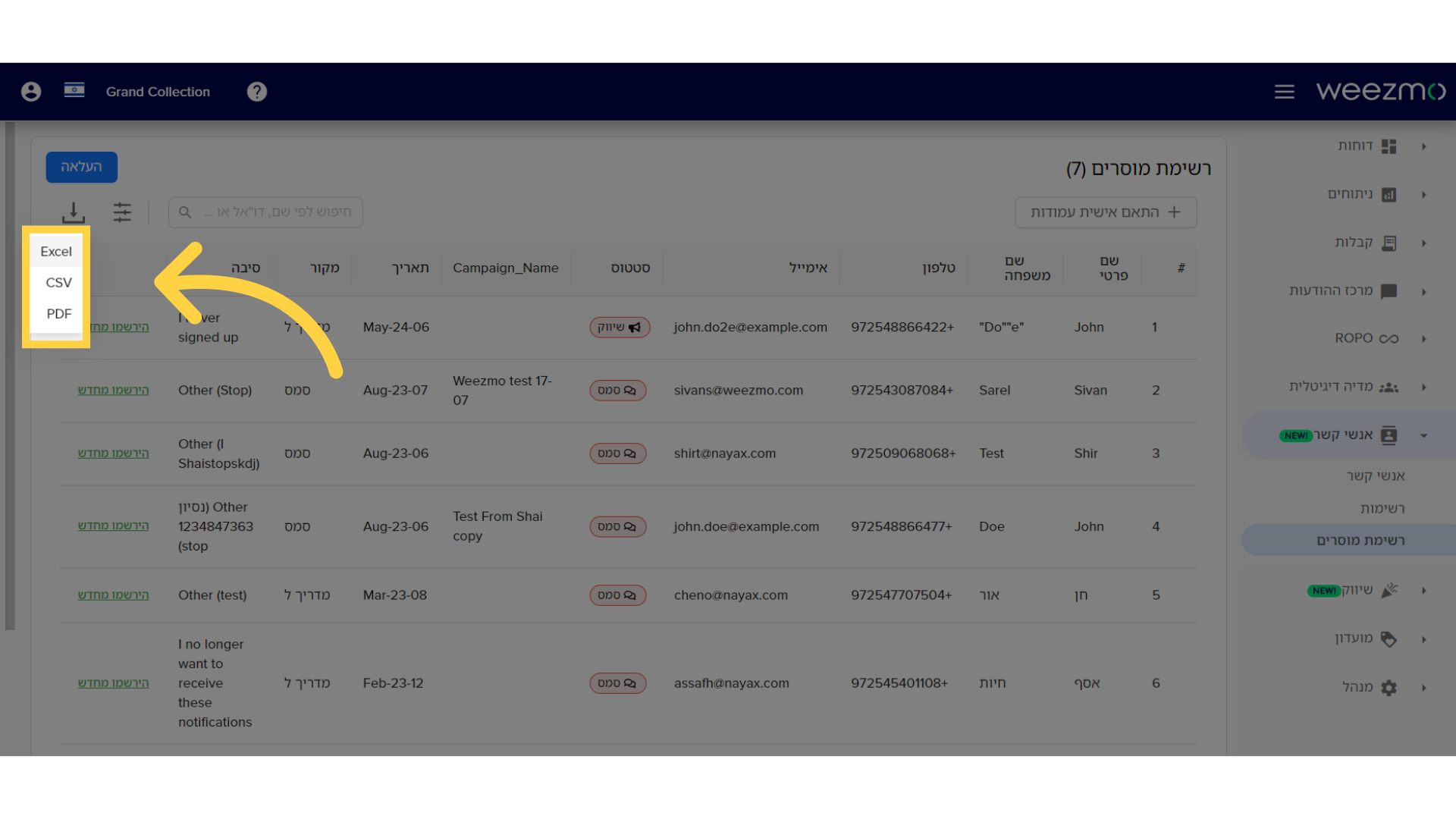Open the רשימות submenu item

click(1382, 509)
